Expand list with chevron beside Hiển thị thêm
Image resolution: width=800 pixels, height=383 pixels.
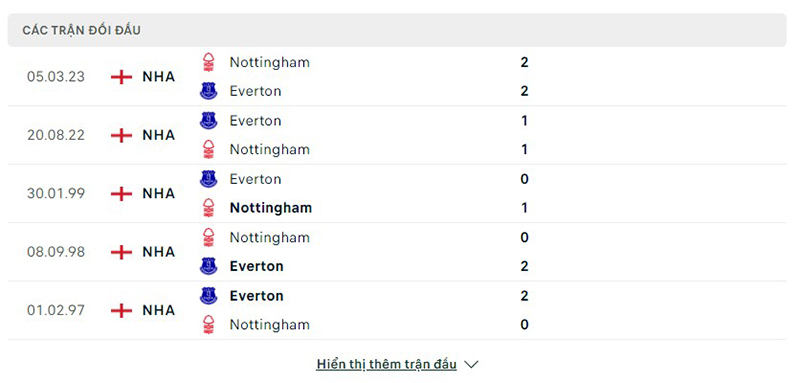click(471, 365)
